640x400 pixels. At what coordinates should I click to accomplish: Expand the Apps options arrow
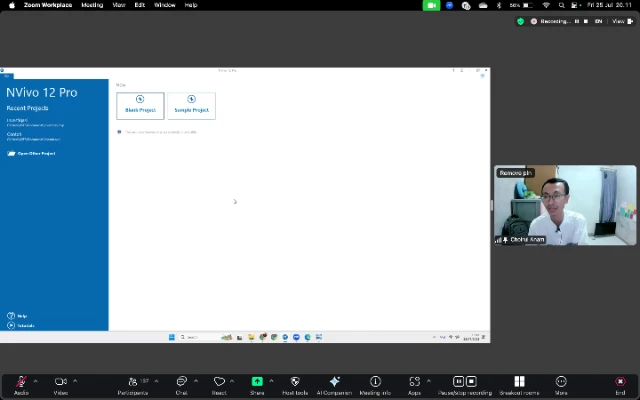(x=429, y=381)
